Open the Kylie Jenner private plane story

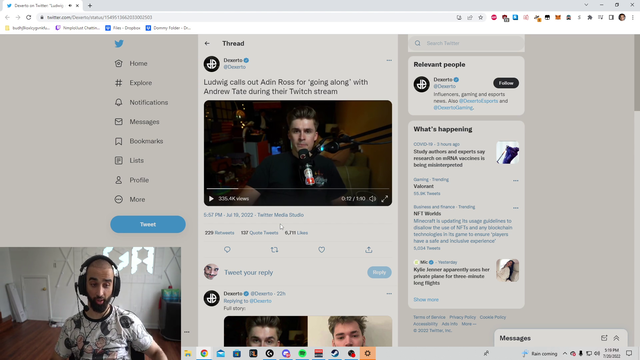(x=451, y=276)
